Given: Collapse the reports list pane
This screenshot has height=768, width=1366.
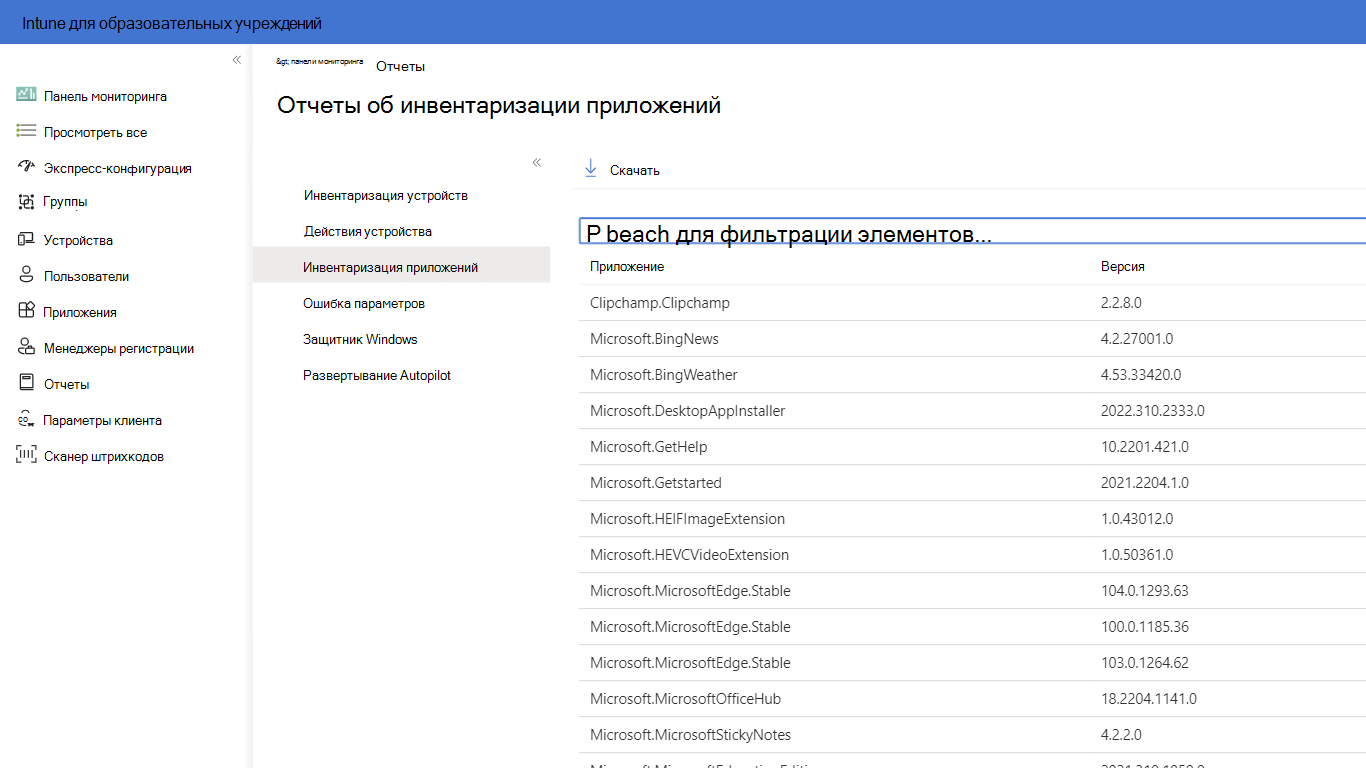Looking at the screenshot, I should click(x=537, y=162).
